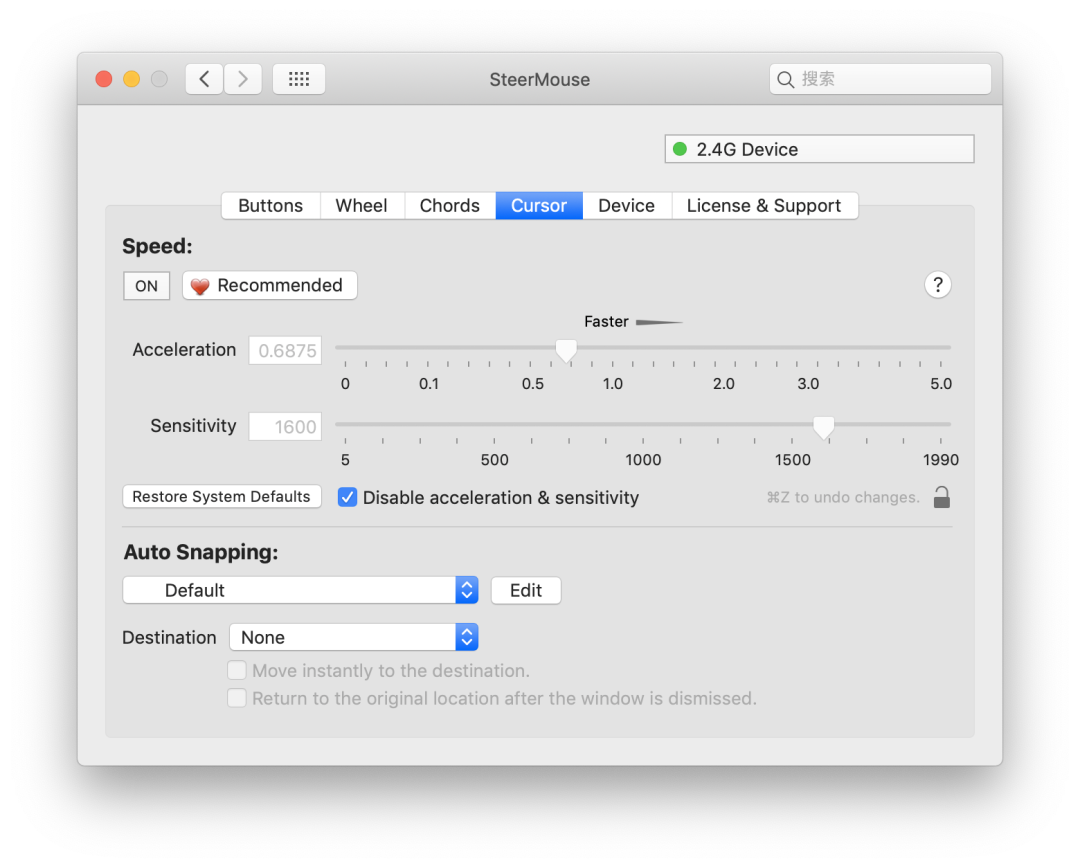Click the help question mark button
Viewport: 1080px width, 868px height.
937,285
